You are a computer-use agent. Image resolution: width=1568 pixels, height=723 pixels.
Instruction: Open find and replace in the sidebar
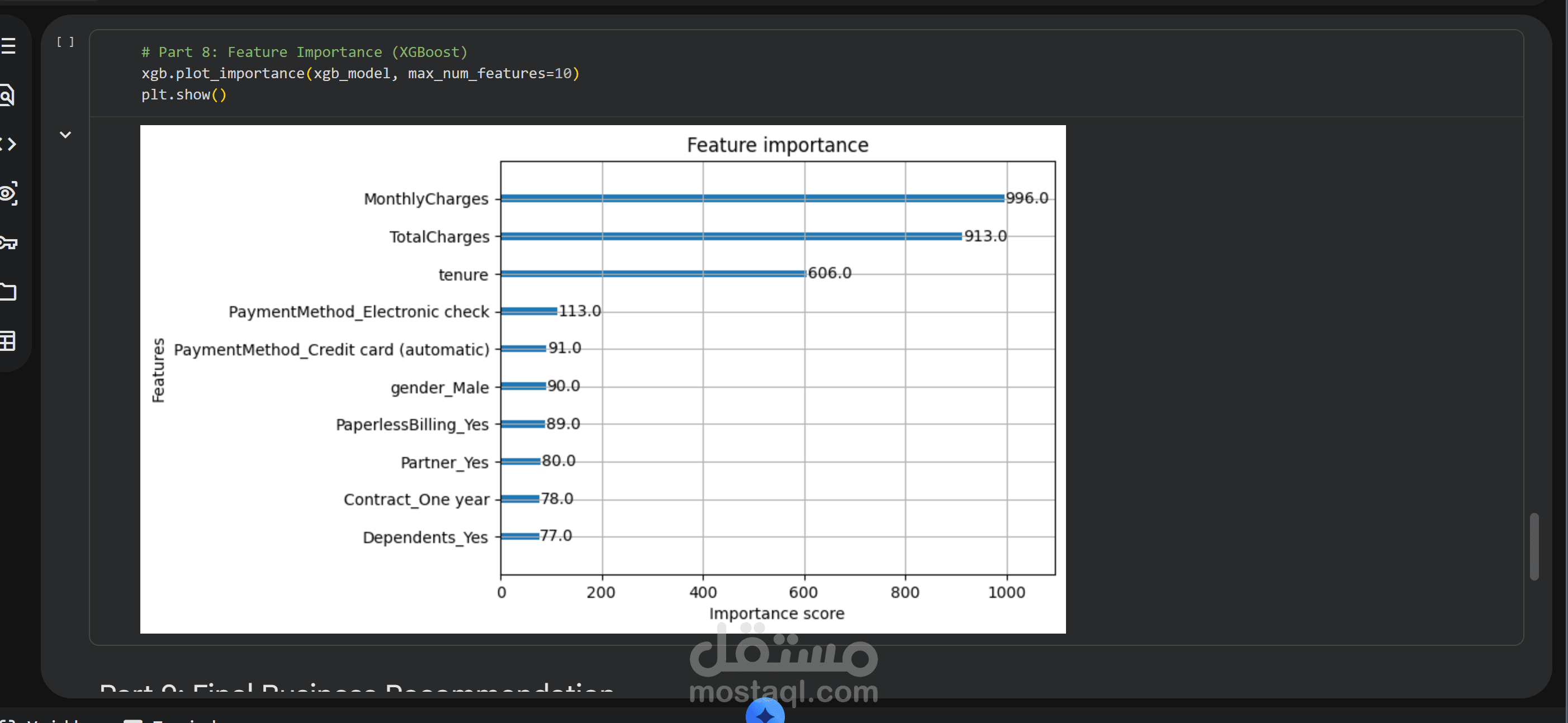pos(8,95)
